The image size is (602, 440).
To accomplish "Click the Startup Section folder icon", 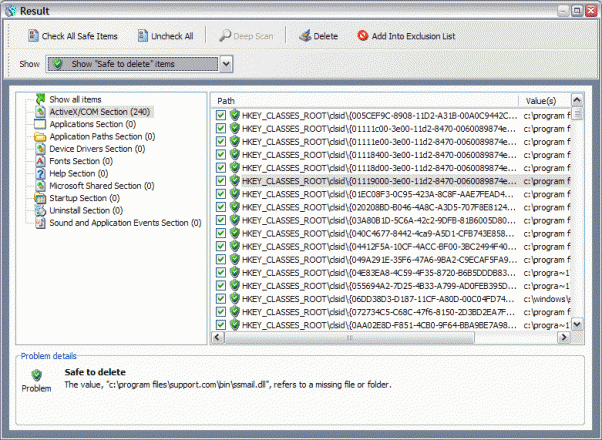I will coord(40,198).
